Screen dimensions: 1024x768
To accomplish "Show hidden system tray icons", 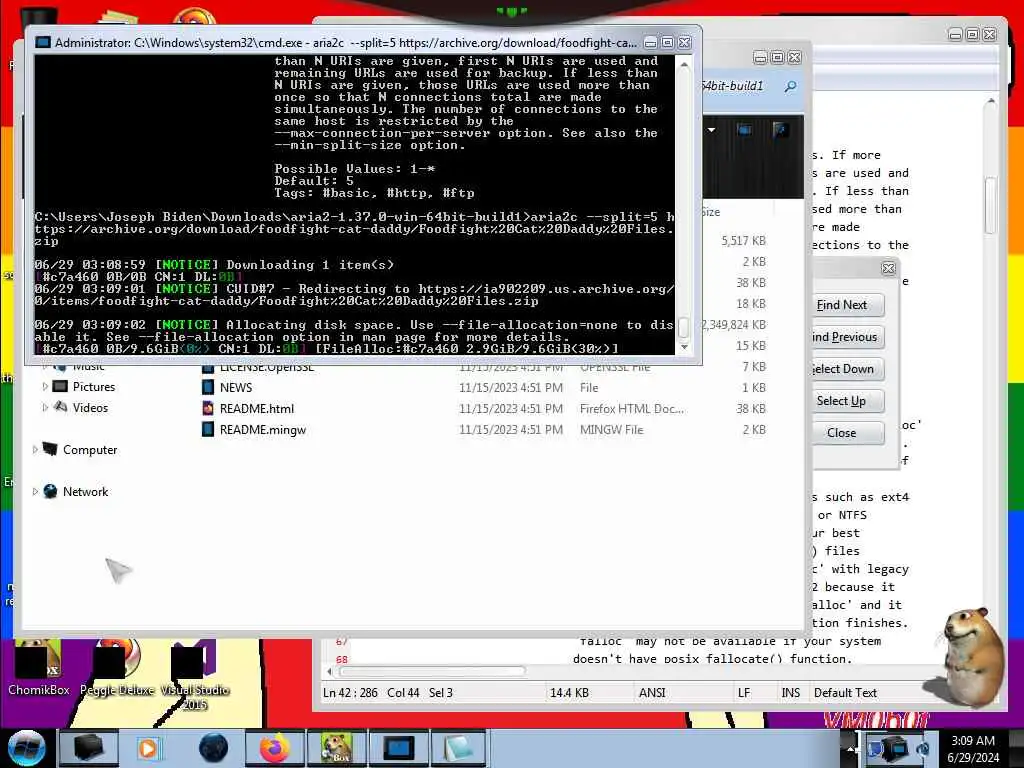I will tap(851, 748).
